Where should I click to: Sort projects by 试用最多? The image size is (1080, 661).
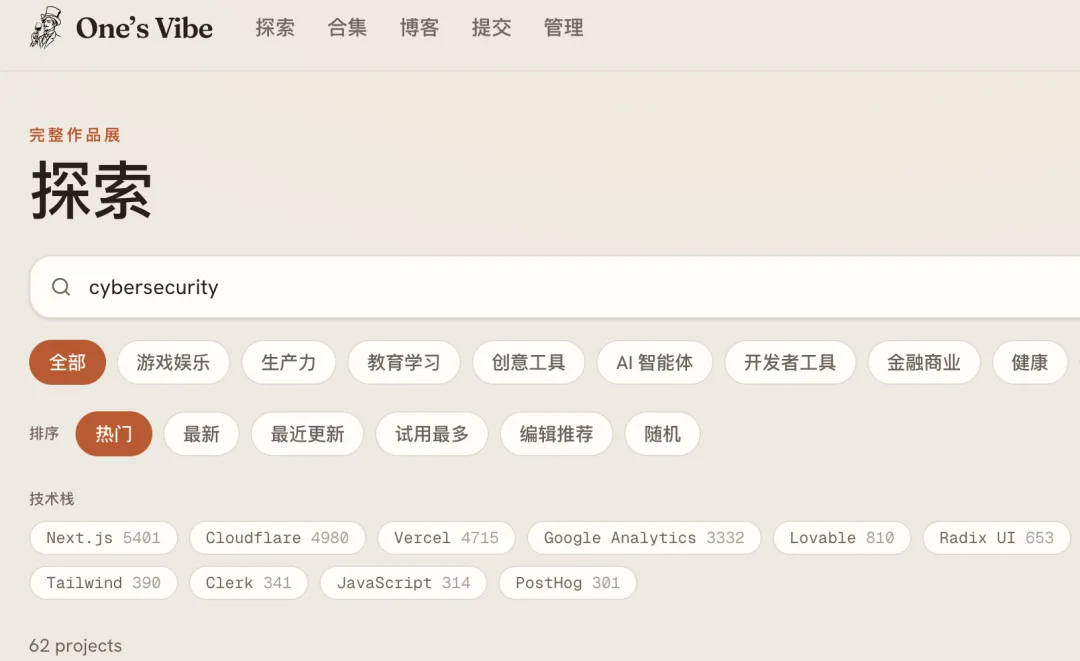tap(432, 434)
